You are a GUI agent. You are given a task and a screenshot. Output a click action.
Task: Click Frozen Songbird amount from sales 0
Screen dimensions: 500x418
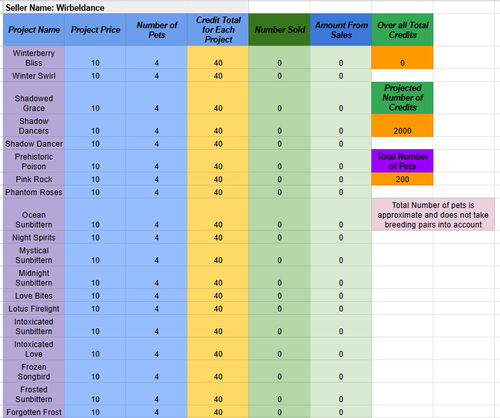(x=341, y=372)
